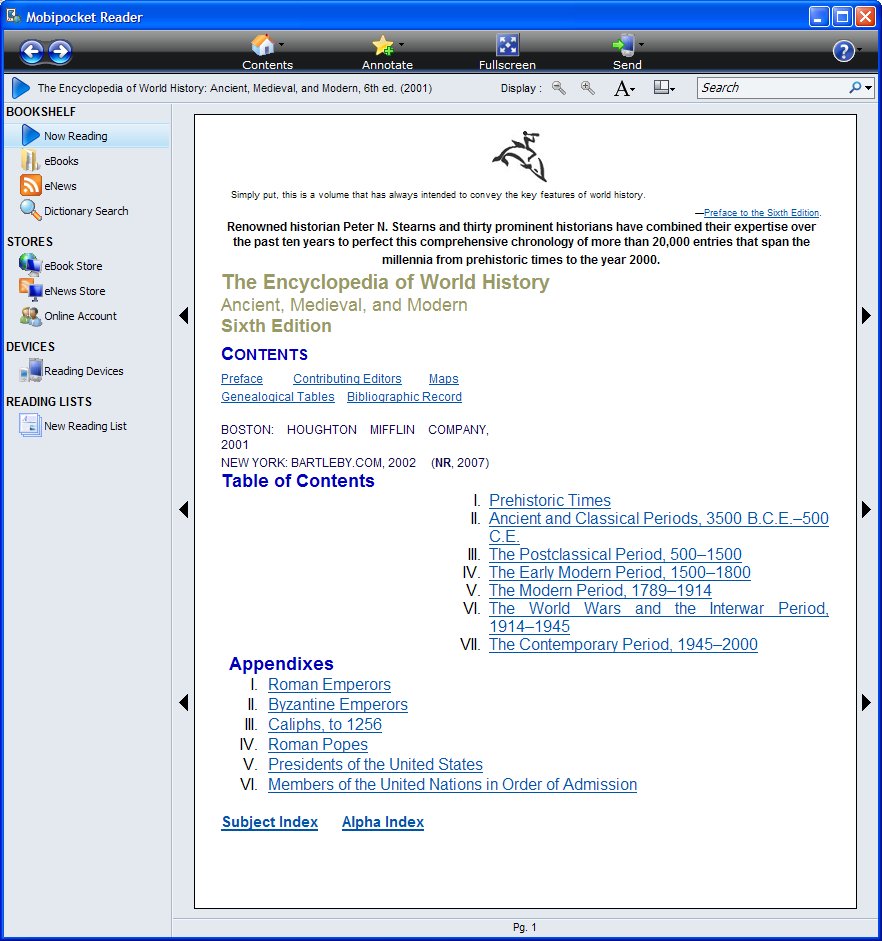Open the Preface to the Sixth Edition link
882x941 pixels.
[761, 212]
